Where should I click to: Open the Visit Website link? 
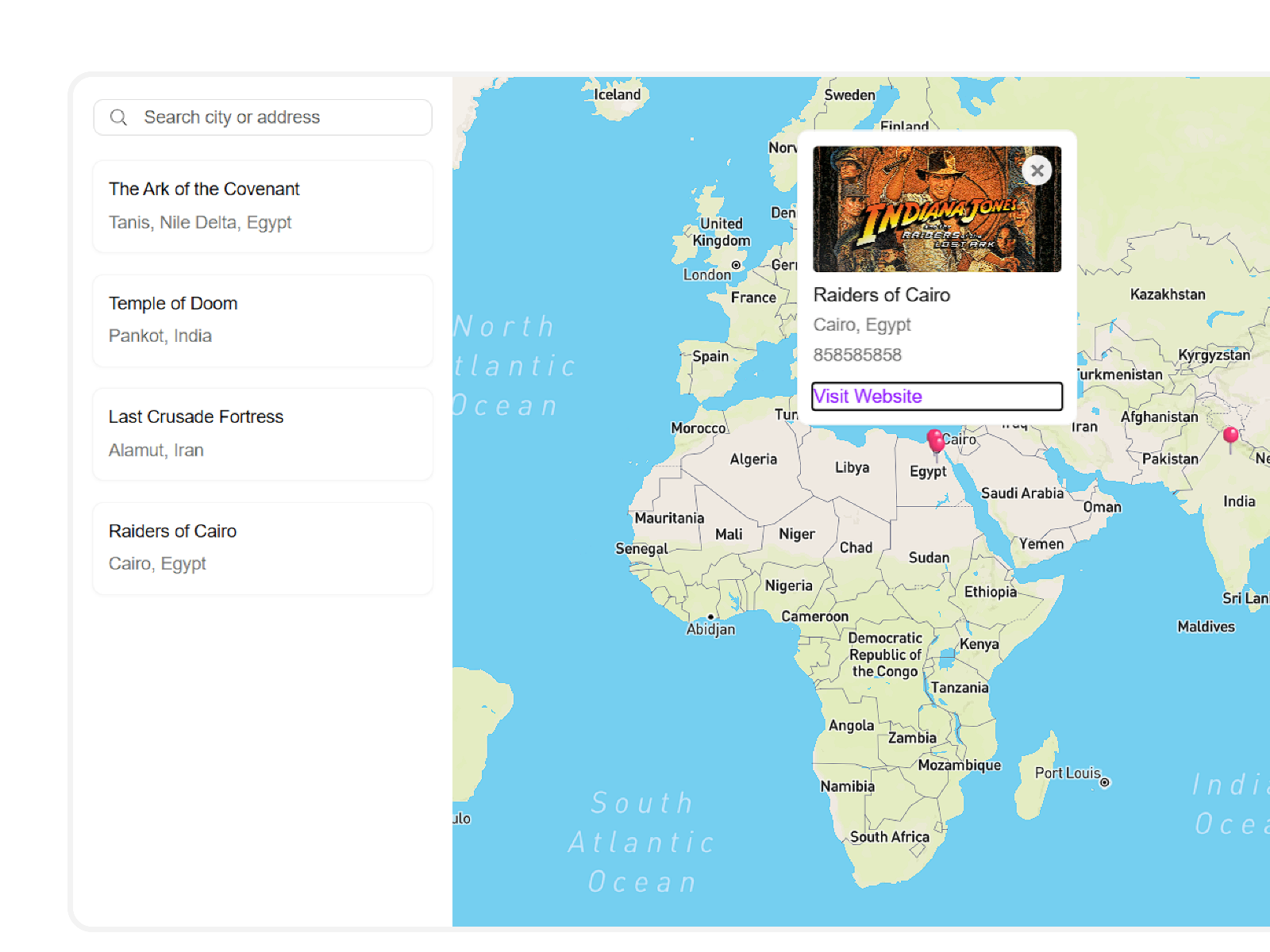tap(868, 397)
